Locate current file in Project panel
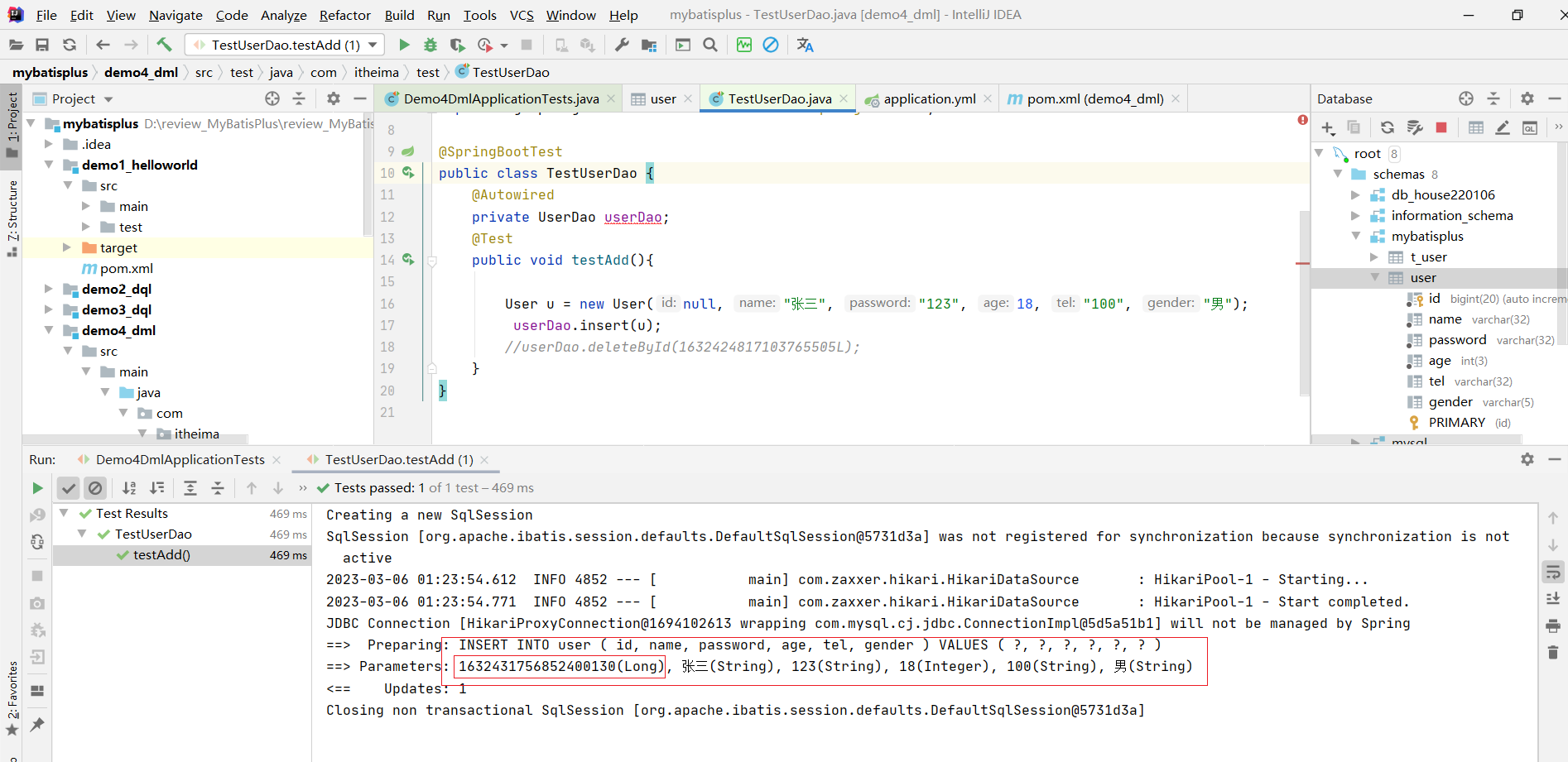 pyautogui.click(x=272, y=98)
